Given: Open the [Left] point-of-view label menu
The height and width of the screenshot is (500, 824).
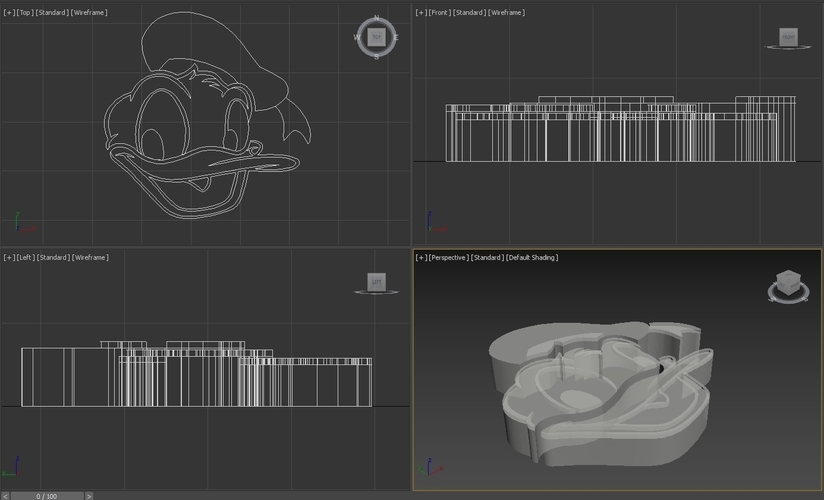Looking at the screenshot, I should click(x=25, y=258).
